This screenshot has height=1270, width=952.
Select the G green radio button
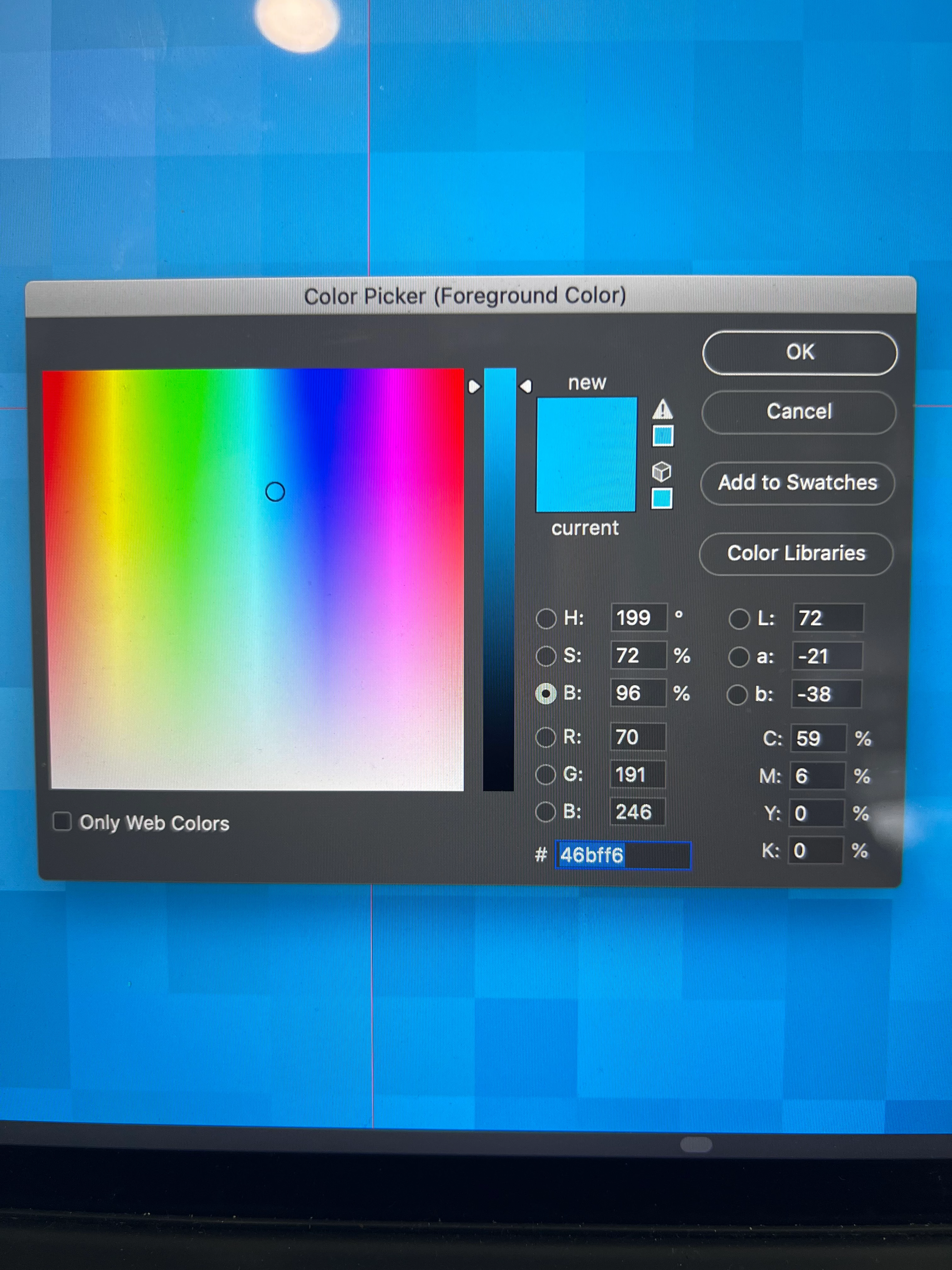coord(545,775)
